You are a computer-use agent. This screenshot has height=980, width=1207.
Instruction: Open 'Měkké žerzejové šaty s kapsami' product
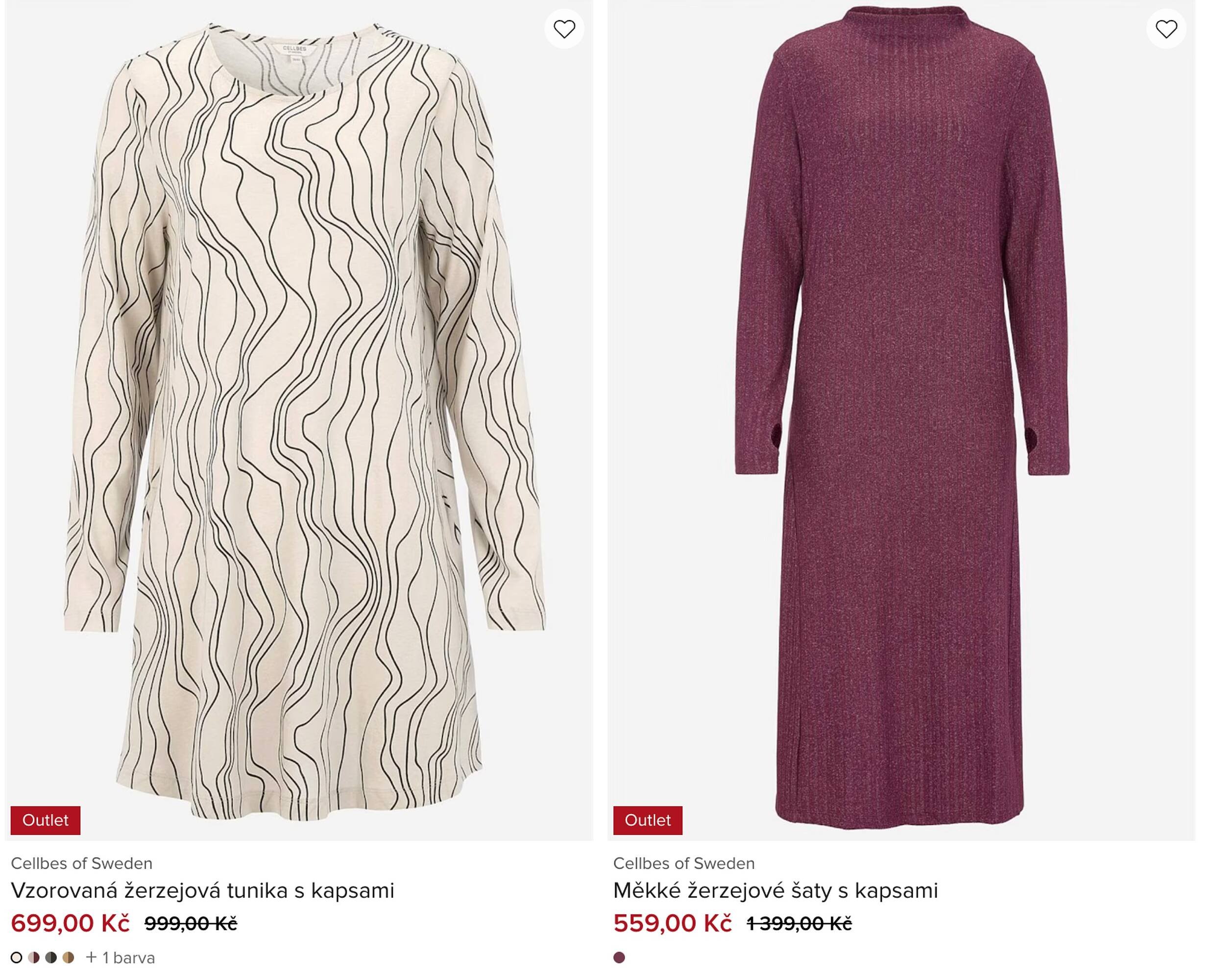[x=775, y=890]
